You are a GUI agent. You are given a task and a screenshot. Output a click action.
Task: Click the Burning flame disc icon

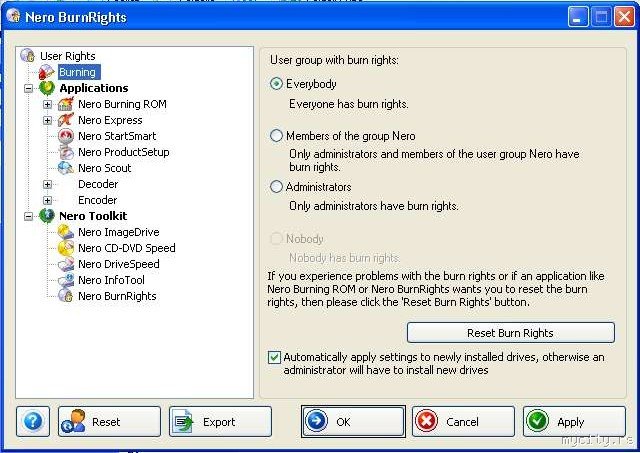pyautogui.click(x=47, y=72)
